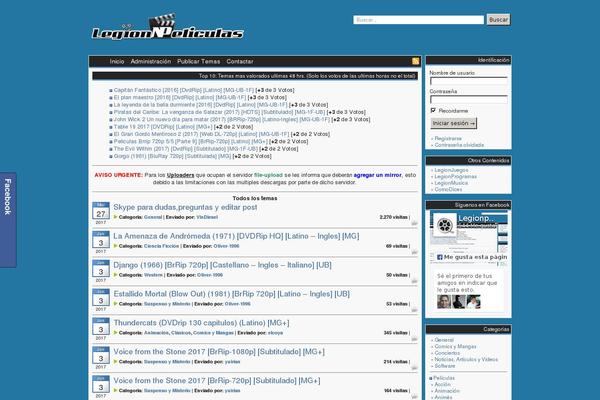Click Facebook page profile picture
The image size is (600, 400).
445,225
